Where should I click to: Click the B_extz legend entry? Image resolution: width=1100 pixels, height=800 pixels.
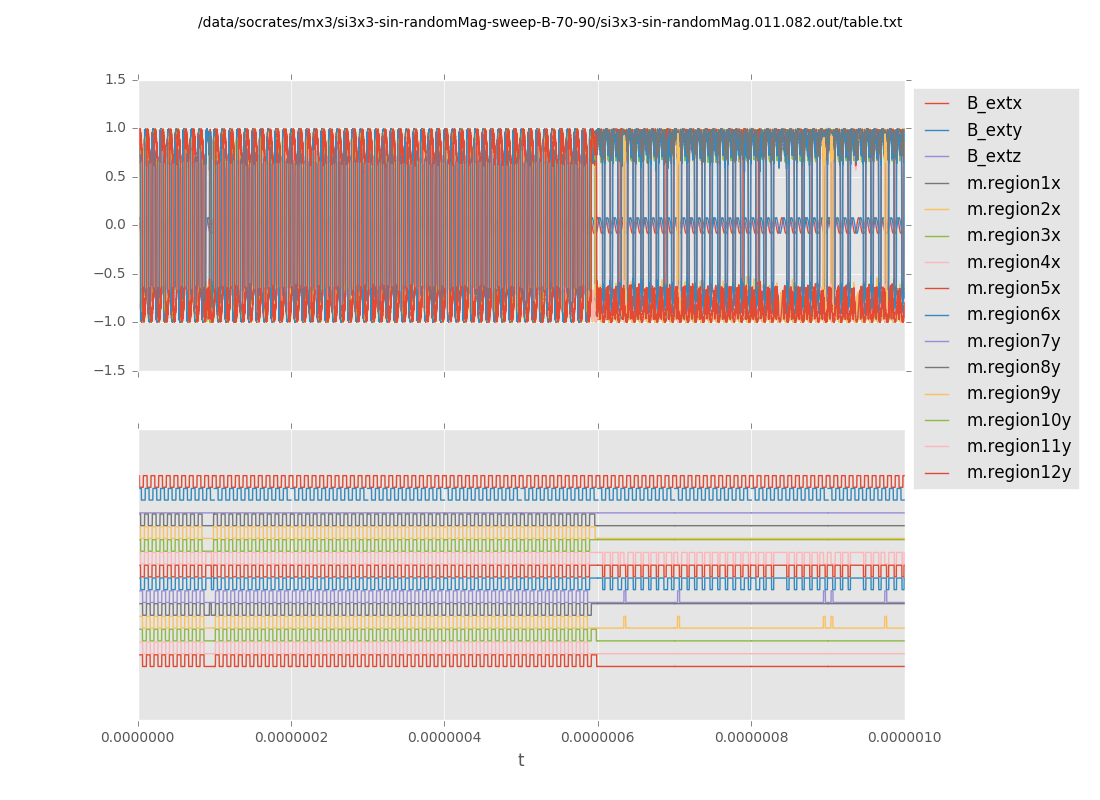click(993, 156)
